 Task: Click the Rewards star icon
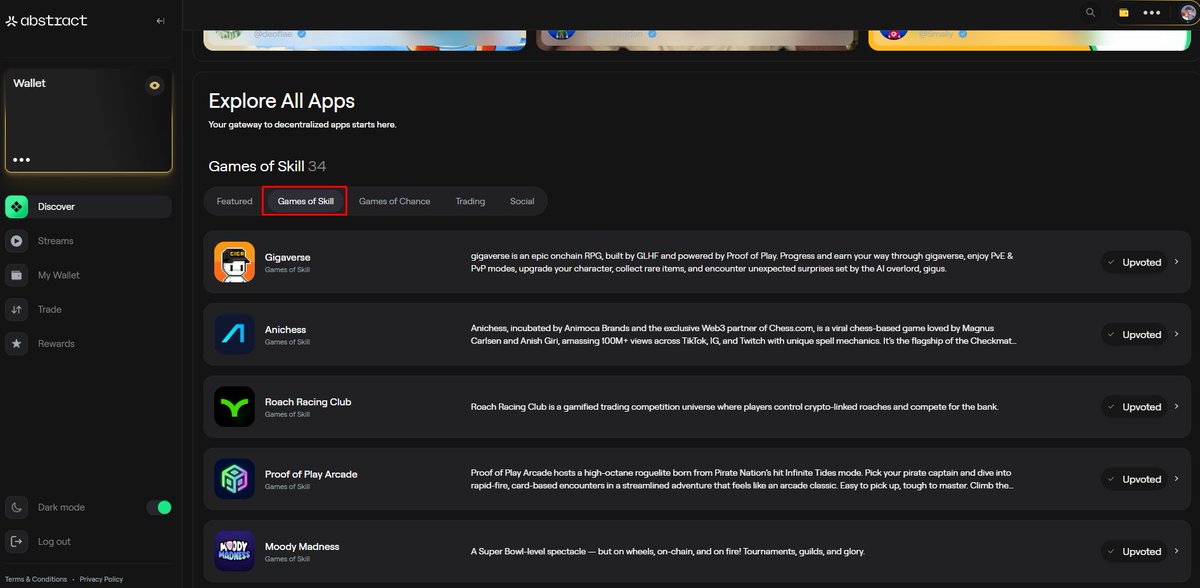(x=17, y=343)
